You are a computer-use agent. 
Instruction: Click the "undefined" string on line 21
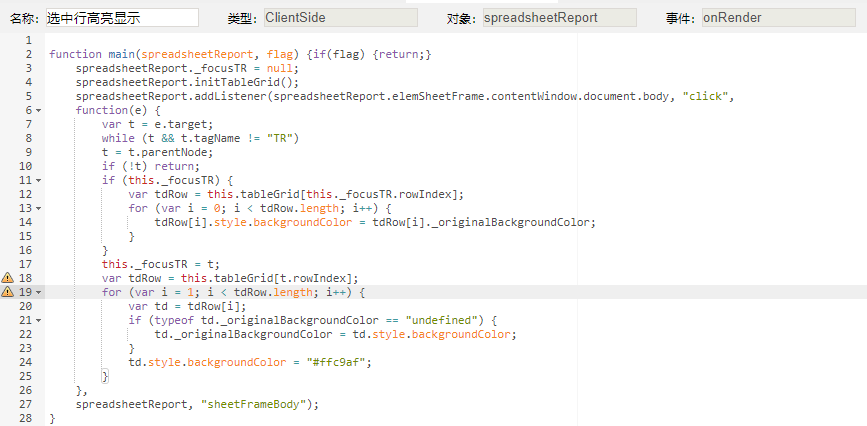[x=444, y=320]
